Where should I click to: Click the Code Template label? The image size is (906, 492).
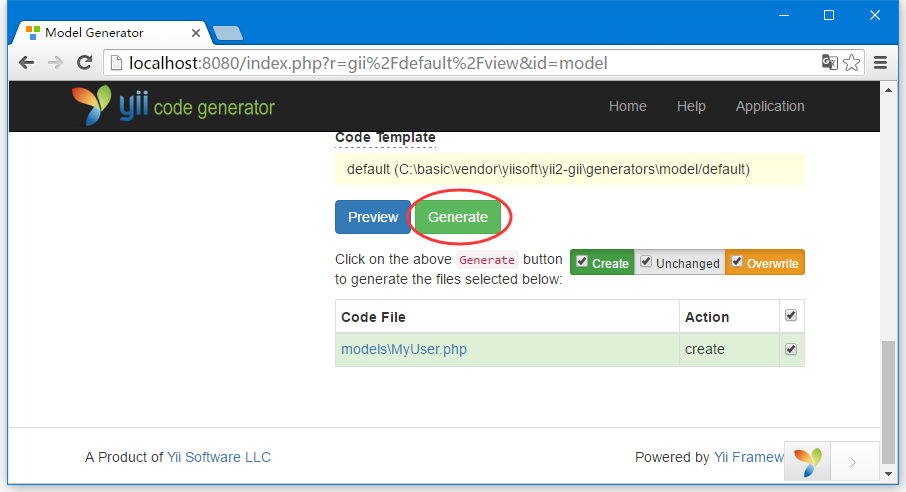tap(385, 138)
